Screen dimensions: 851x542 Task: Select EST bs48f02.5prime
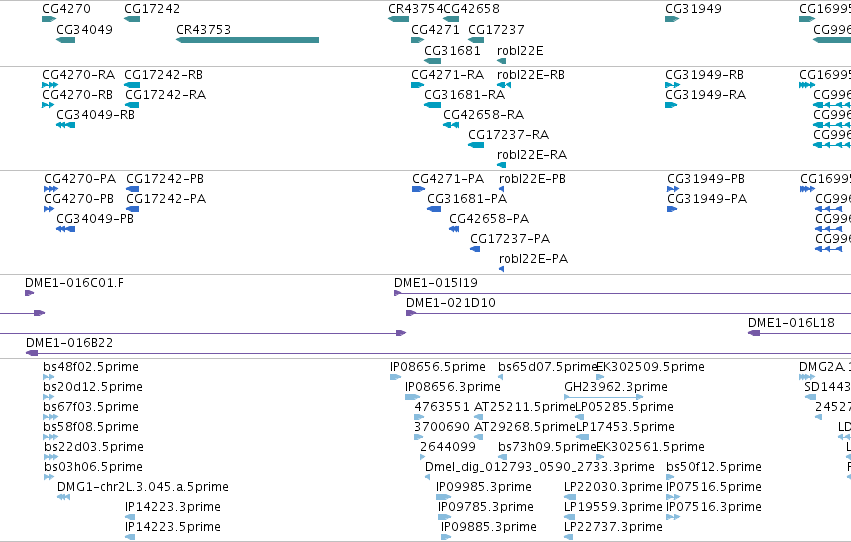(x=49, y=377)
